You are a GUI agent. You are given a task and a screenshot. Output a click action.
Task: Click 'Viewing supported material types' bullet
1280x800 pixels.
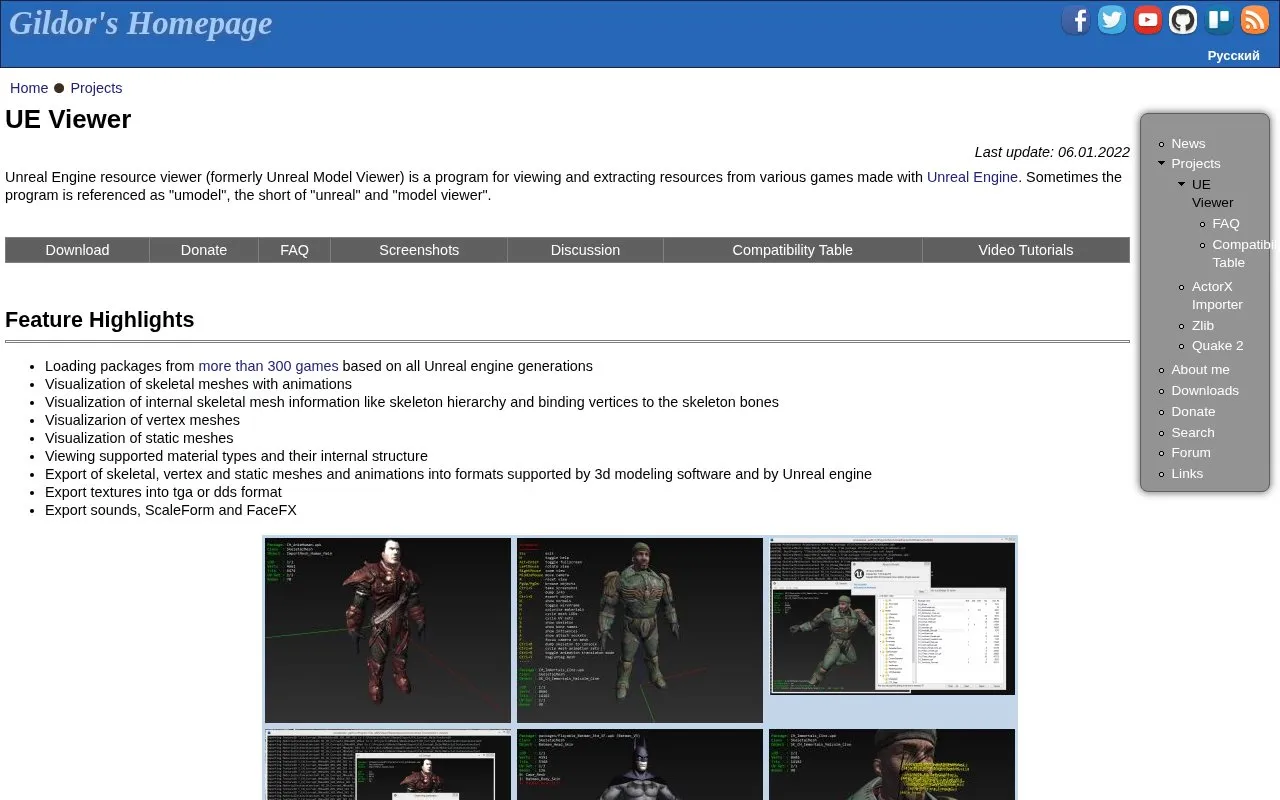[236, 456]
